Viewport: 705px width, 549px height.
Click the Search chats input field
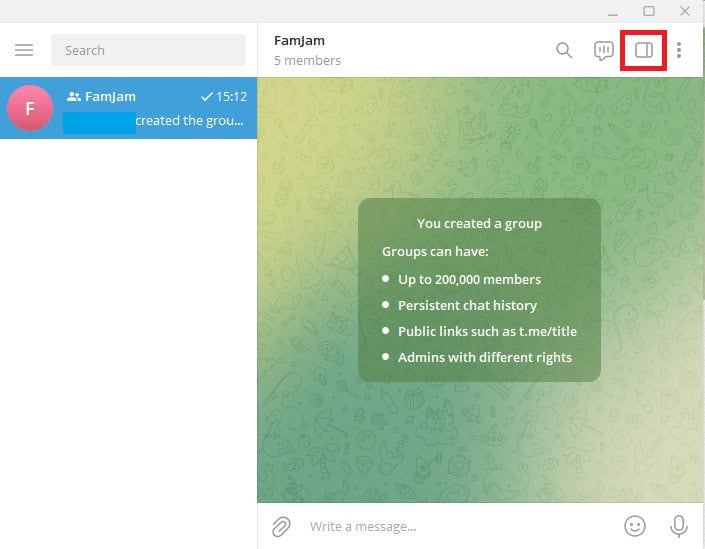coord(148,50)
